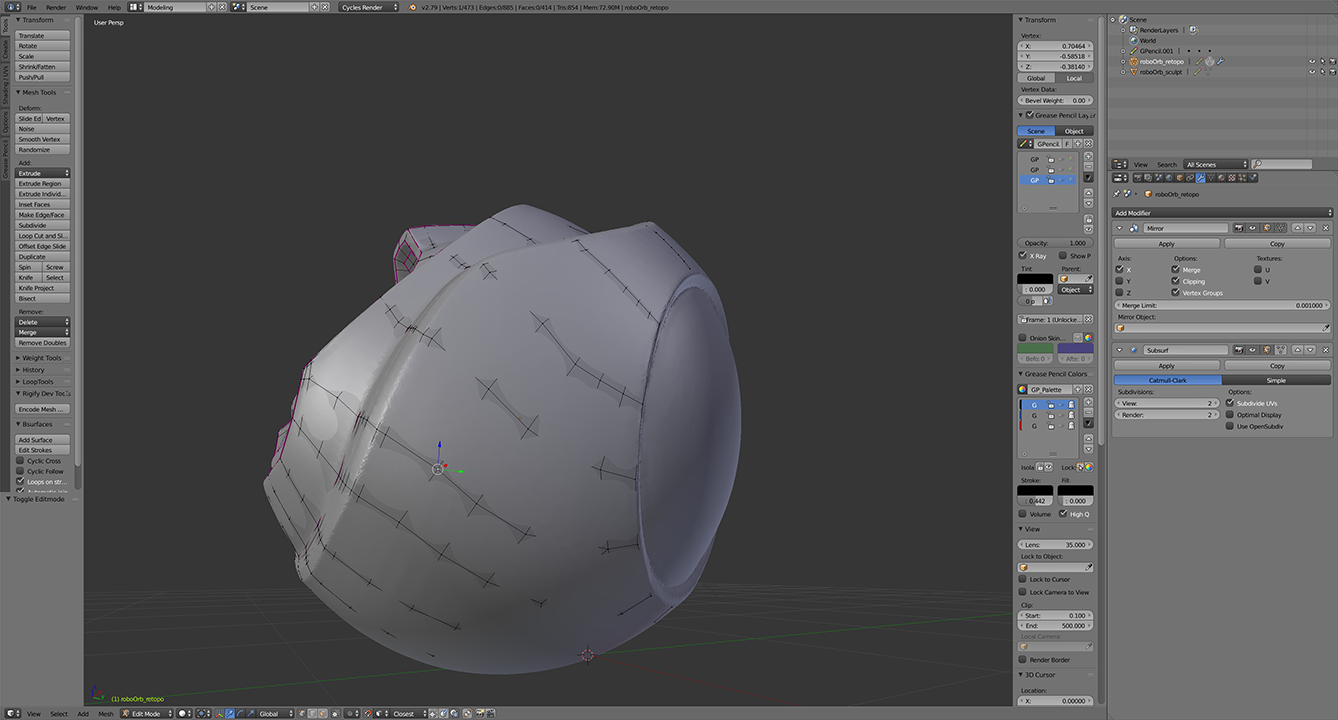Screen dimensions: 1338x720
Task: Toggle the Clipping checkbox
Action: (x=1176, y=281)
